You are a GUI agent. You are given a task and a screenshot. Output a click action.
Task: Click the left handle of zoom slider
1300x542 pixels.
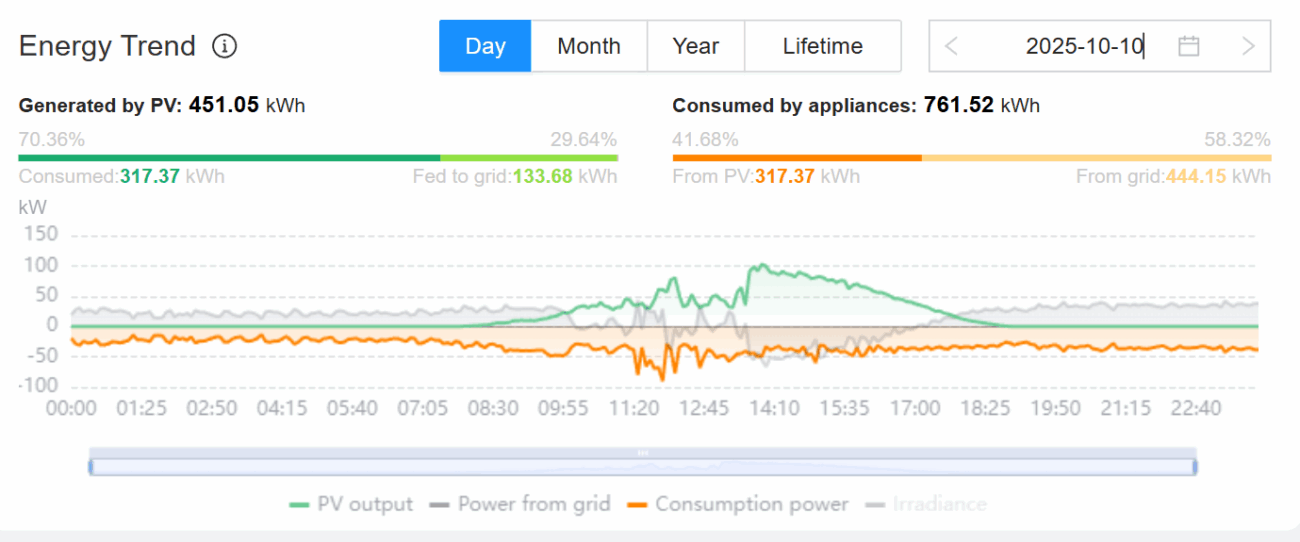90,466
